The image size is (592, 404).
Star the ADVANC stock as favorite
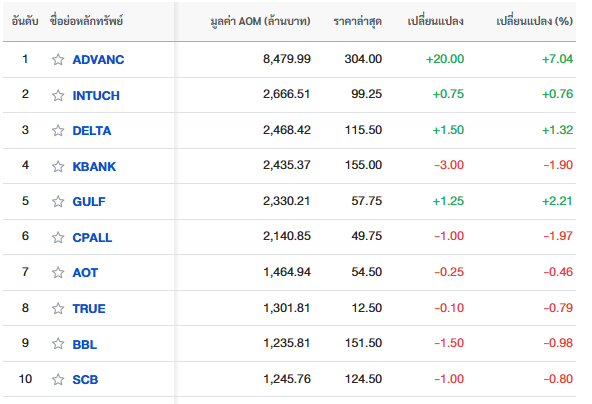pyautogui.click(x=58, y=59)
